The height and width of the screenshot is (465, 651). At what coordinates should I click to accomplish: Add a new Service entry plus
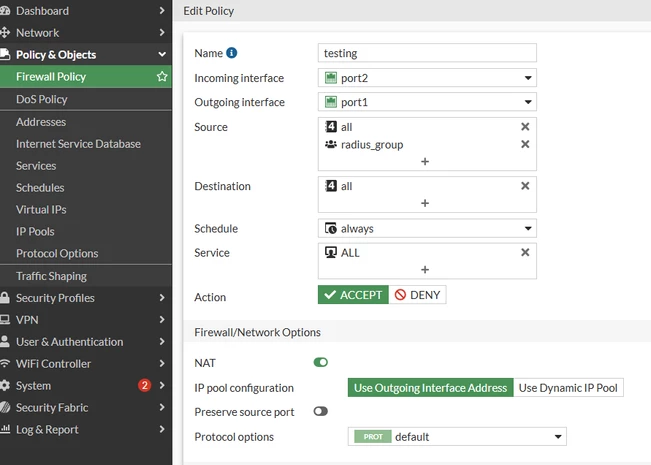[425, 270]
